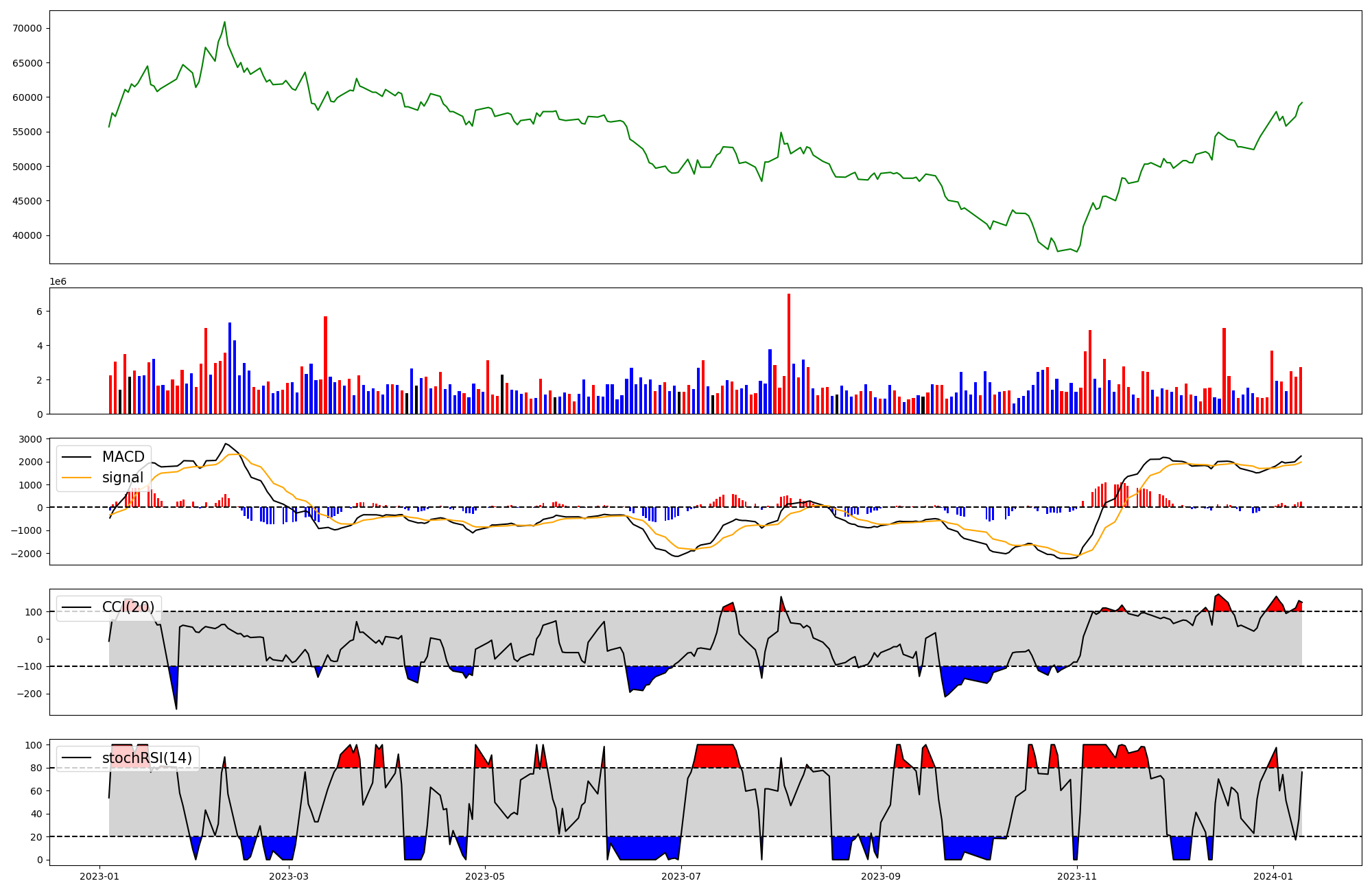Click the 2023-01 x-axis date label
The width and height of the screenshot is (1372, 892).
pos(99,876)
